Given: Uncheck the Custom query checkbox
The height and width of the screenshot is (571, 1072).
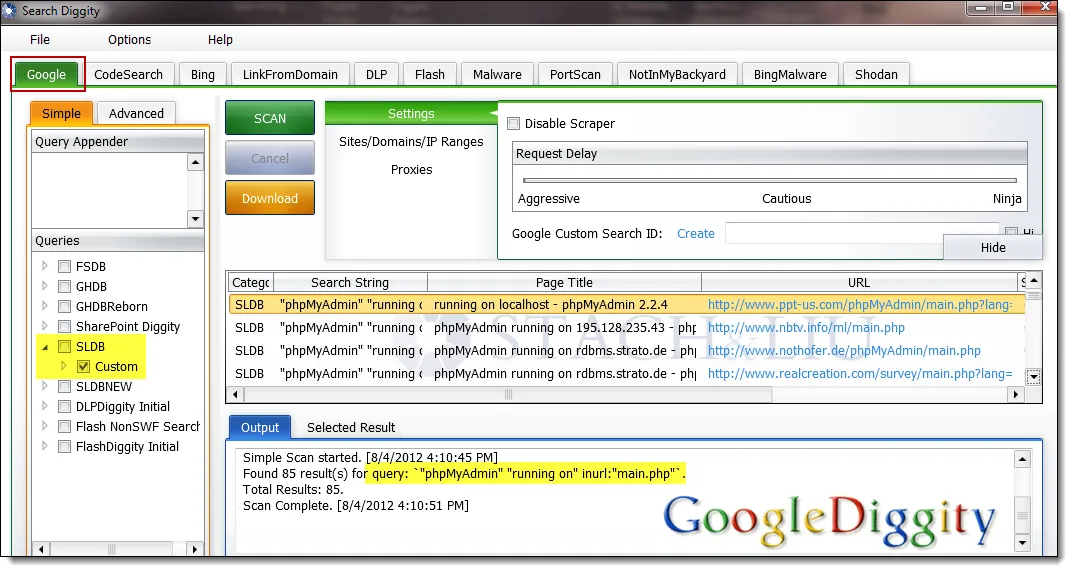Looking at the screenshot, I should (83, 367).
